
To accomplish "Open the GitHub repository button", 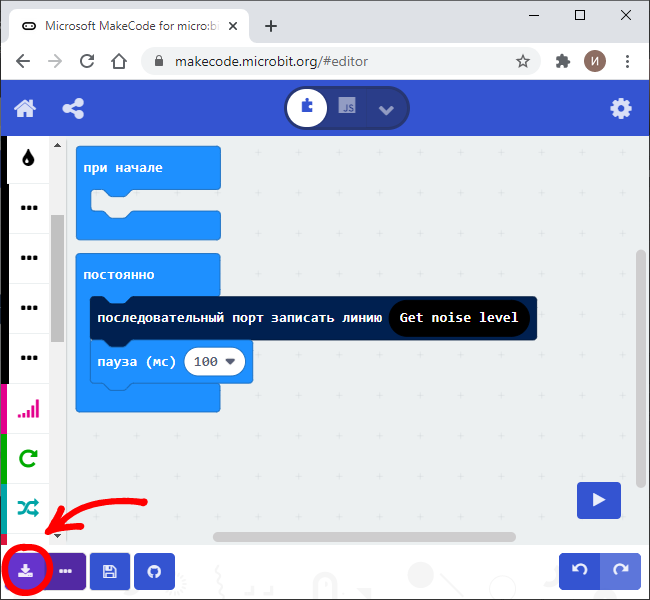I will pyautogui.click(x=154, y=571).
